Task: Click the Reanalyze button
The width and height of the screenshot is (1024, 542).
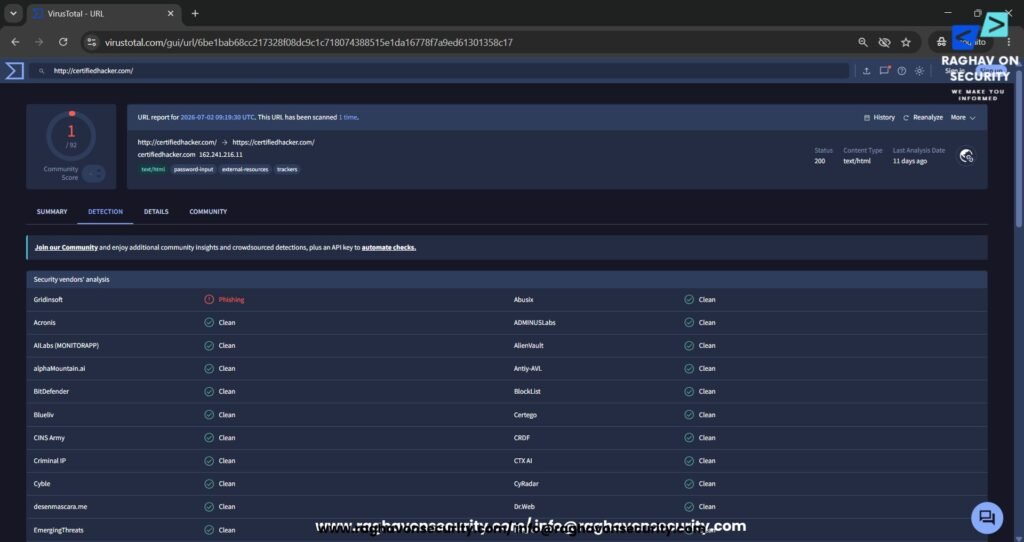Action: pyautogui.click(x=923, y=118)
